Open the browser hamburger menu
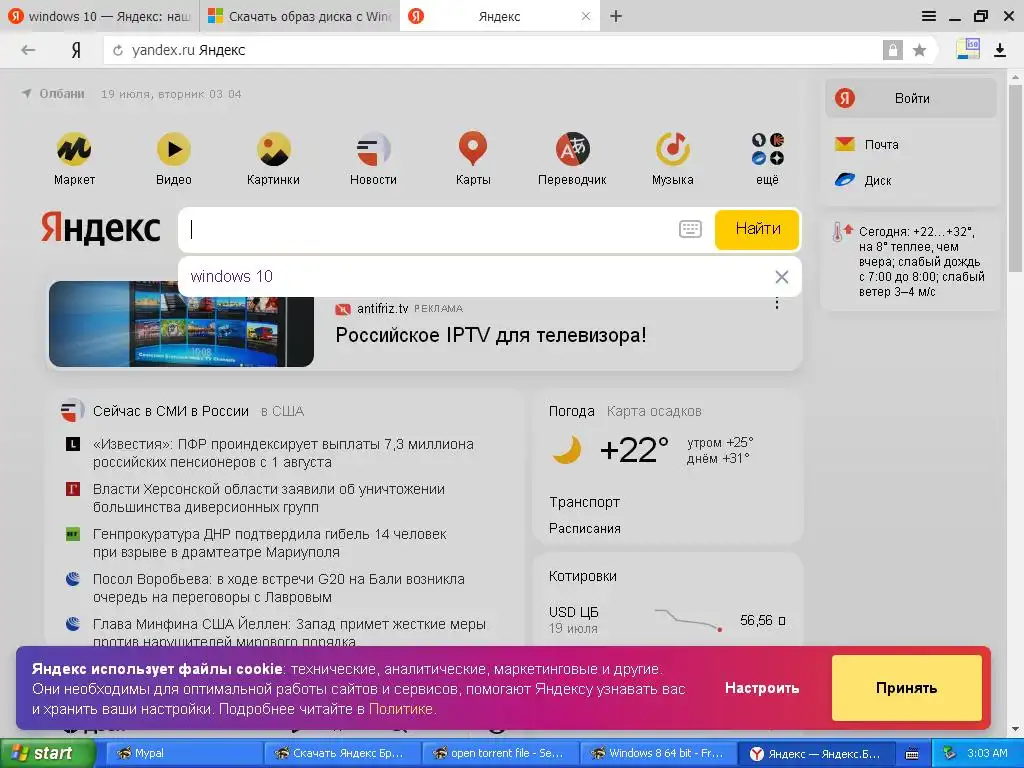The width and height of the screenshot is (1024, 768). [x=929, y=16]
